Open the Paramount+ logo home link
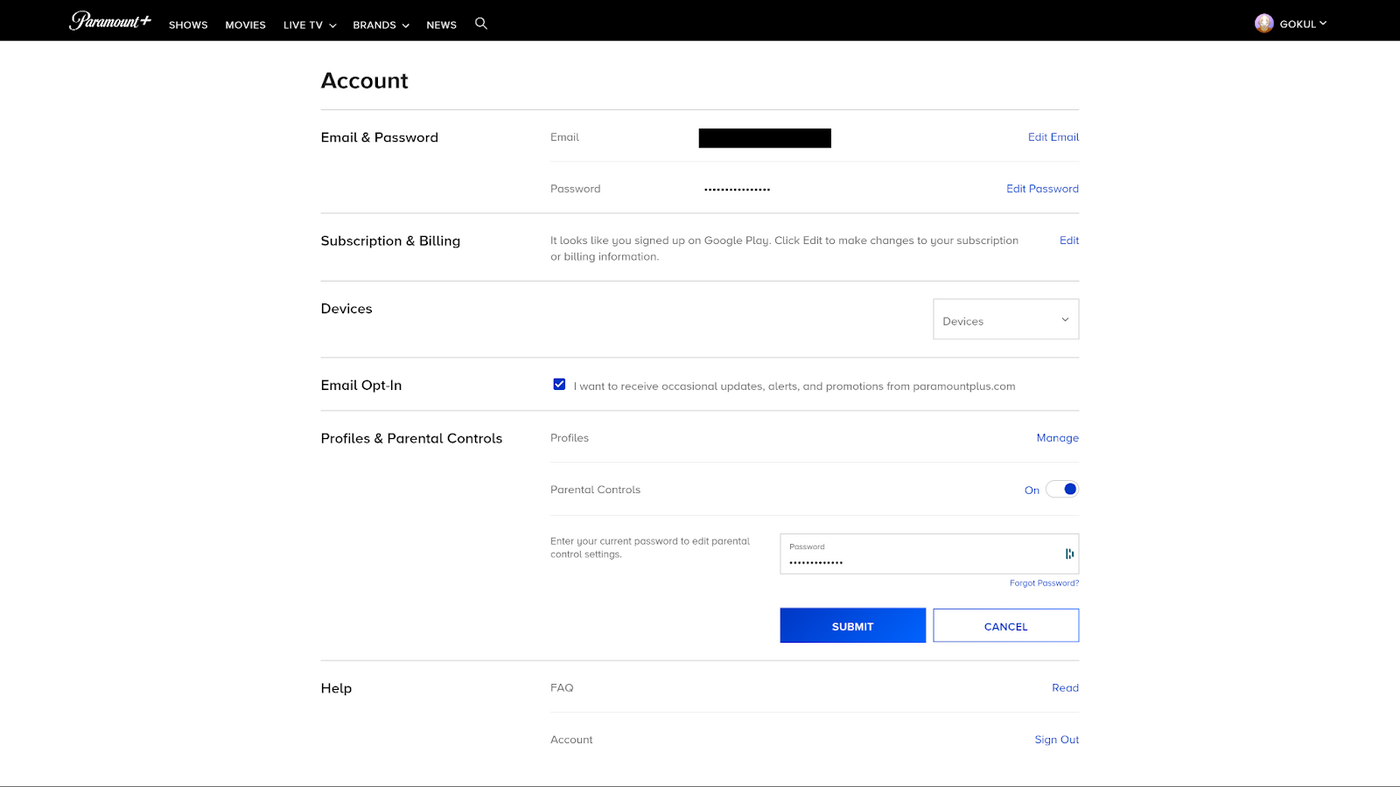The width and height of the screenshot is (1400, 787). (x=110, y=21)
